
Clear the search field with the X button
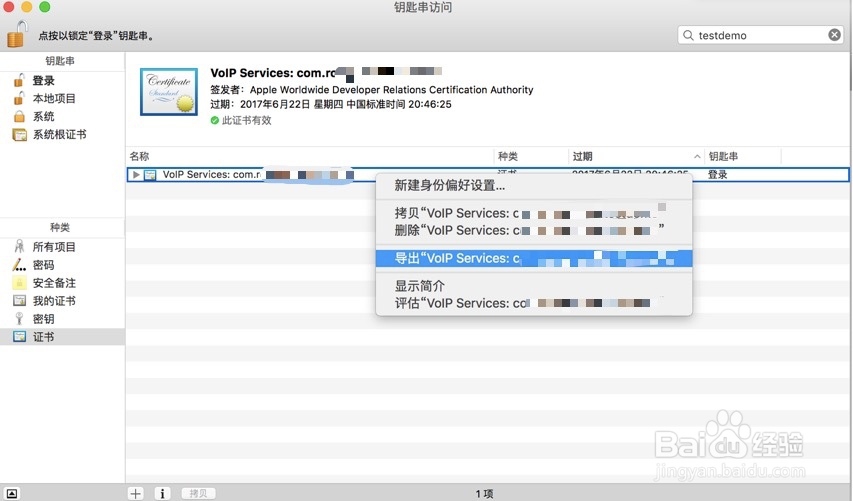coord(834,35)
